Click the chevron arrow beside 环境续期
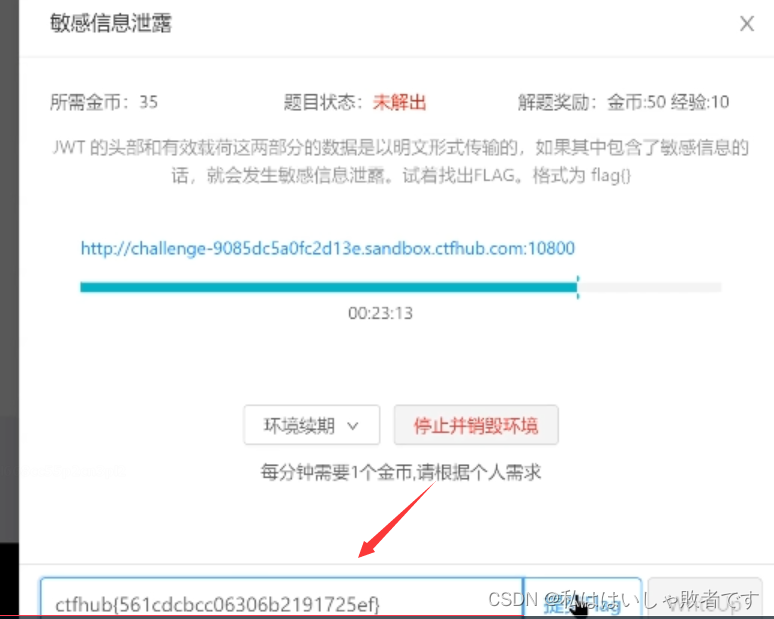774x619 pixels. pos(352,426)
